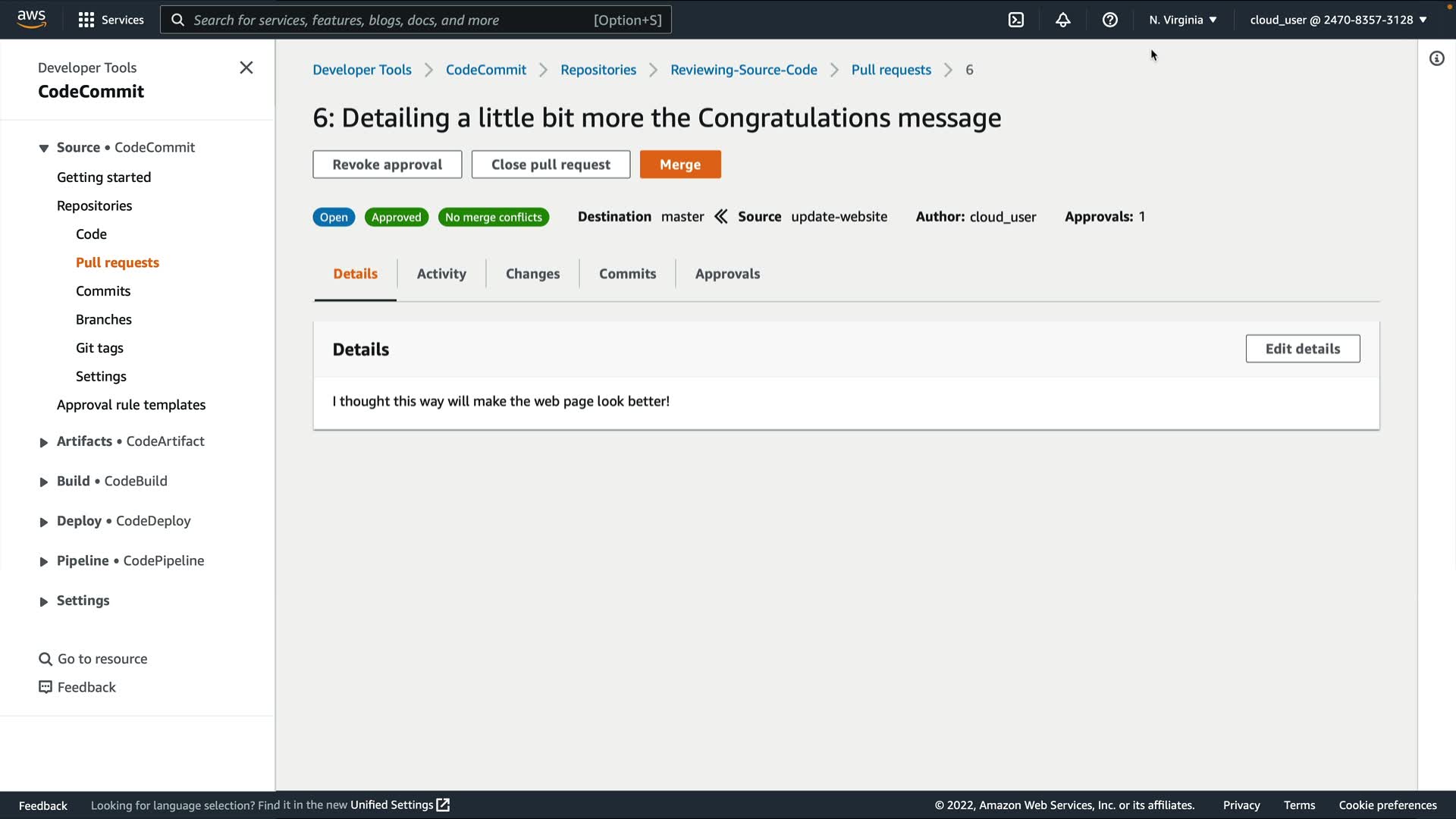Click the AWS logo home icon
Image resolution: width=1456 pixels, height=819 pixels.
pos(31,19)
